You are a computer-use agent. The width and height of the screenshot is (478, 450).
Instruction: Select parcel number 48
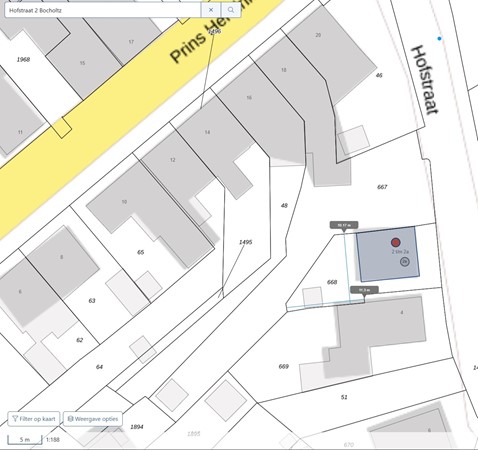[x=284, y=205]
